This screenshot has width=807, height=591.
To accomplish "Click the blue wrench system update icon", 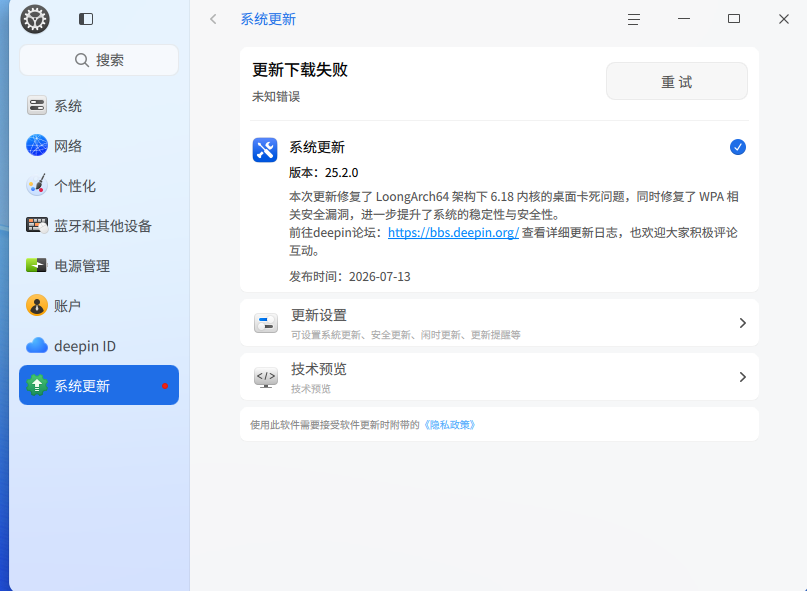I will tap(265, 150).
